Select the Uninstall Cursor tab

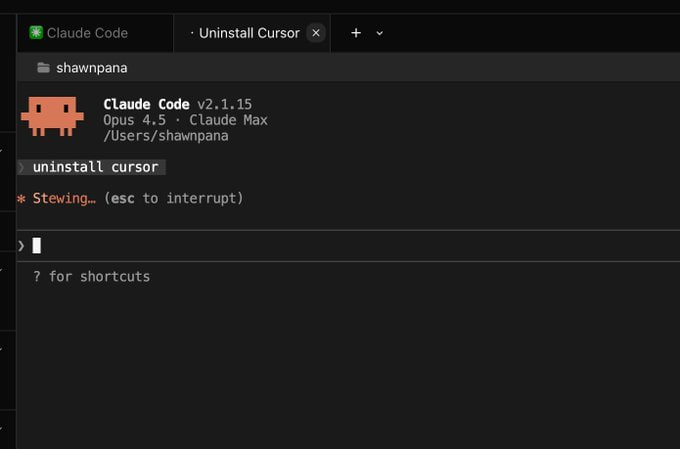[x=249, y=33]
